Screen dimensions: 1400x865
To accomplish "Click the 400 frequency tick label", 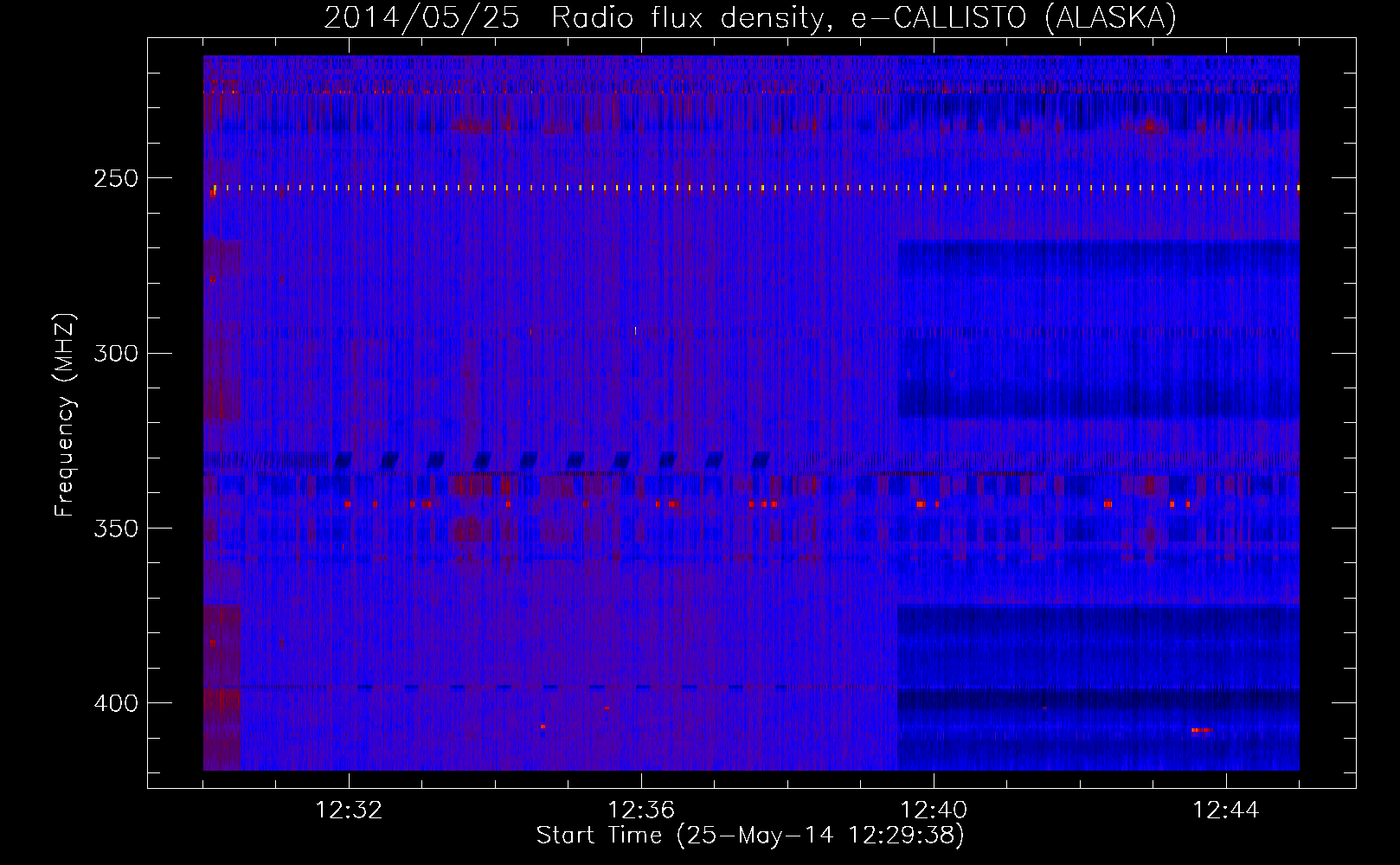I will point(115,703).
